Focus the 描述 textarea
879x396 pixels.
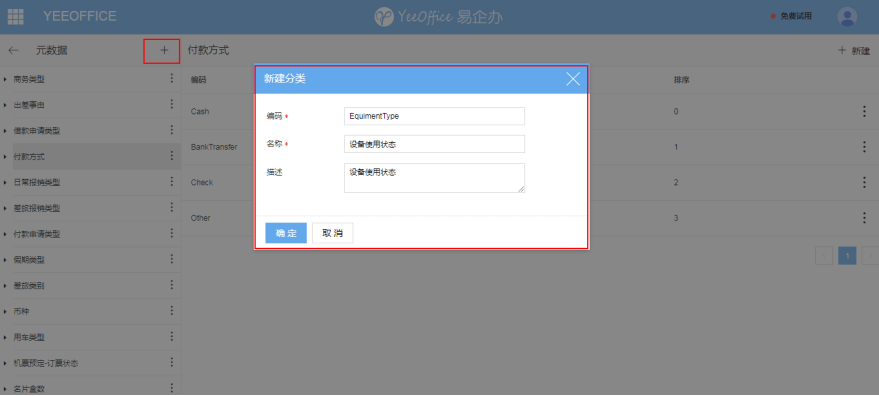(434, 178)
